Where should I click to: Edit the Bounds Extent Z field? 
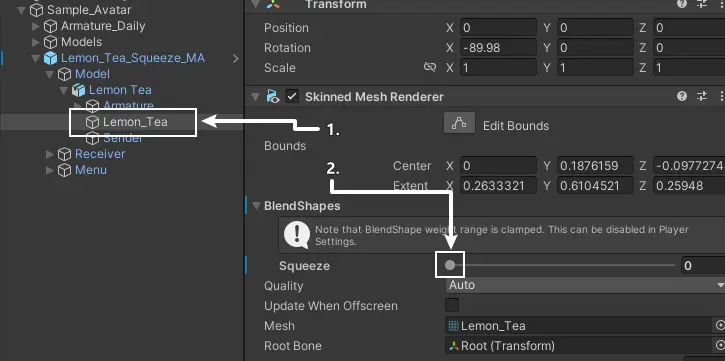tap(689, 186)
